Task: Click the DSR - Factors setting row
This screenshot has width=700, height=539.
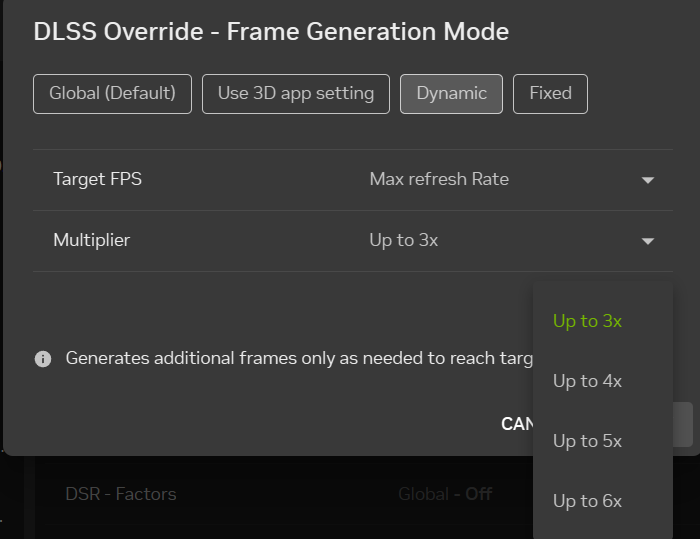Action: click(121, 494)
